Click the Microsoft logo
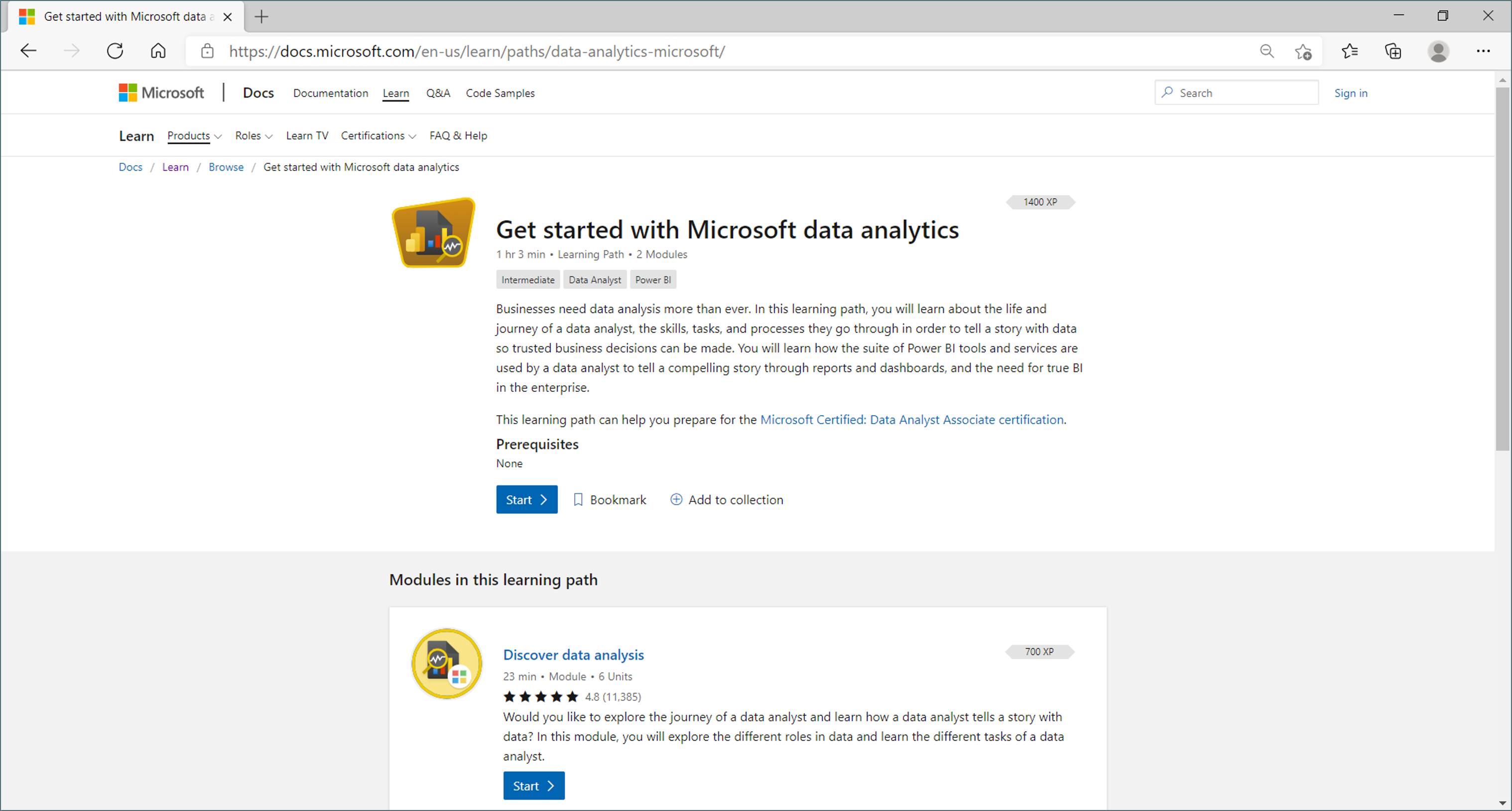The image size is (1512, 811). [x=161, y=93]
